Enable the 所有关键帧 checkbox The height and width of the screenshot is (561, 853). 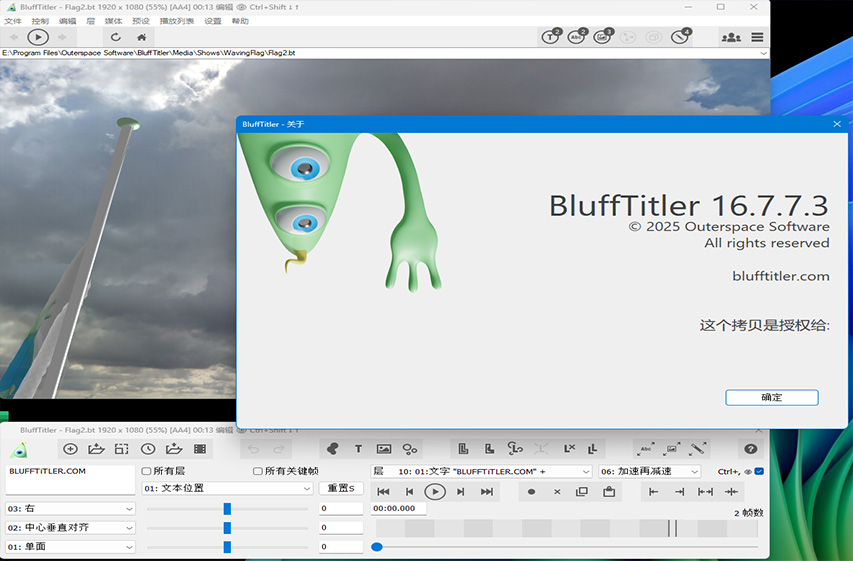click(258, 471)
